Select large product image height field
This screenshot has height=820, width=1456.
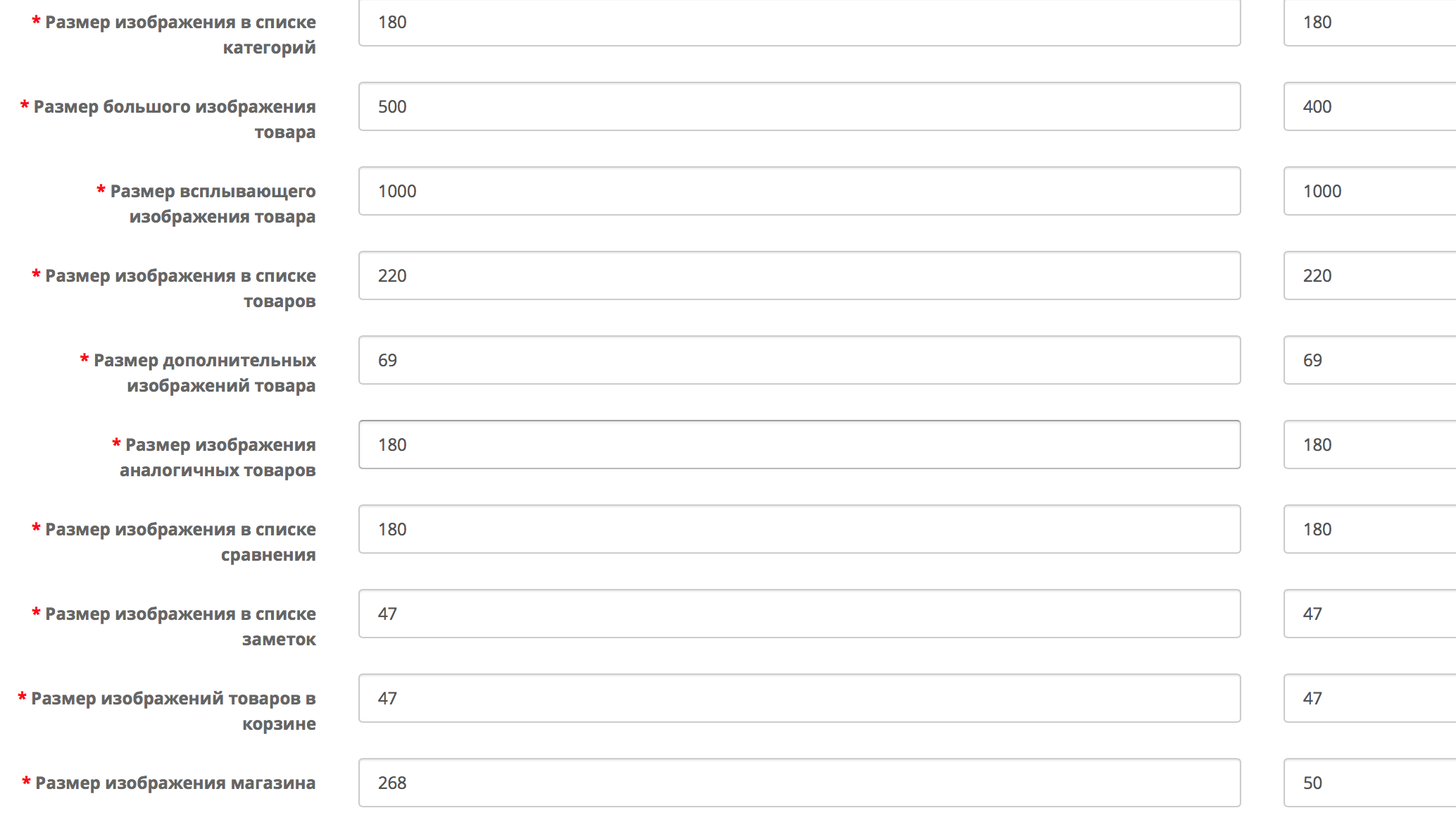(x=1369, y=106)
